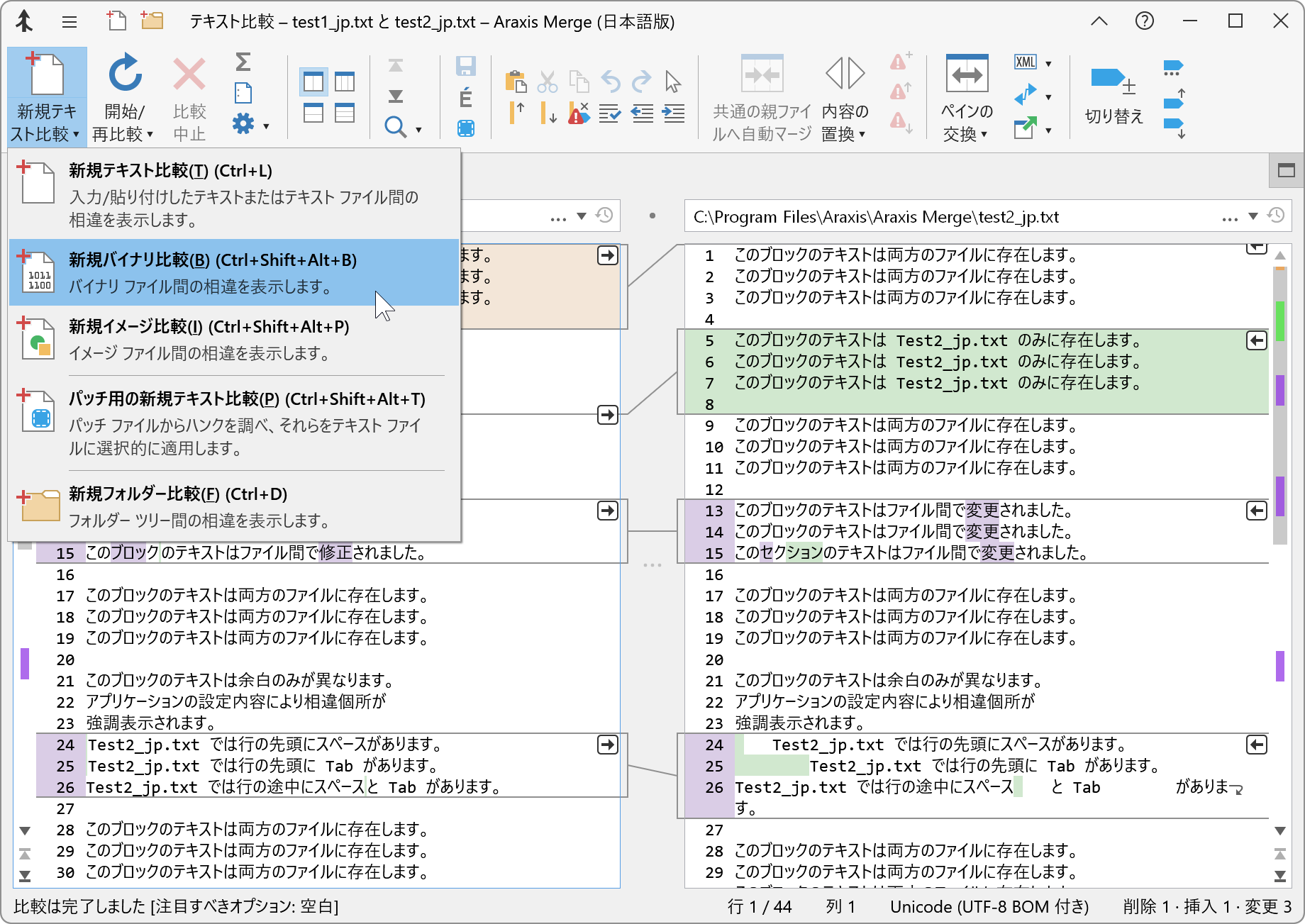The height and width of the screenshot is (924, 1305).
Task: Open comparison summary via the Σ icon
Action: [243, 64]
